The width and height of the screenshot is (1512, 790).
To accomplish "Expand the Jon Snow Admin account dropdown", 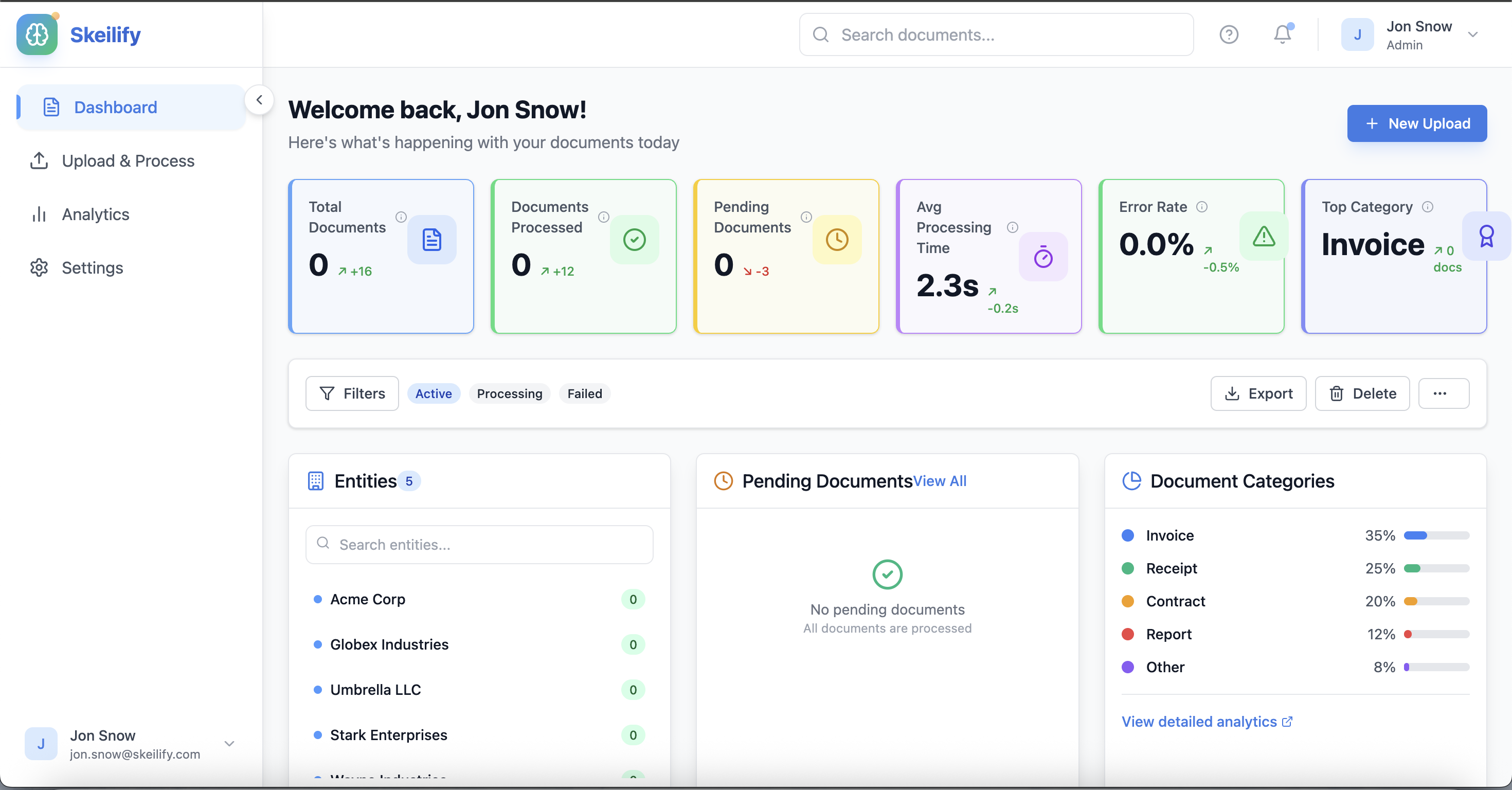I will pos(1472,34).
